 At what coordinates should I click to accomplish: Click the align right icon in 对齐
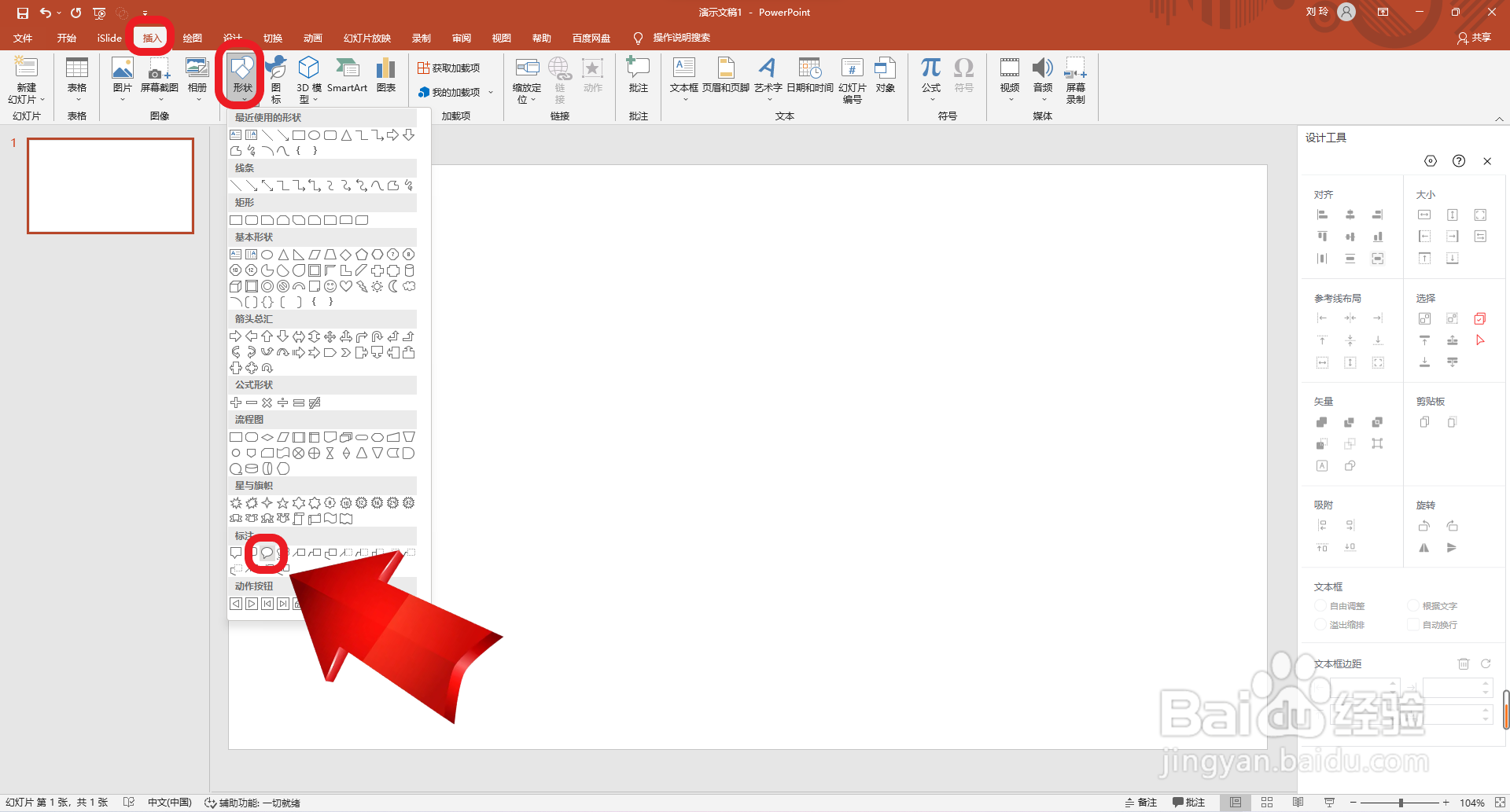tap(1377, 215)
